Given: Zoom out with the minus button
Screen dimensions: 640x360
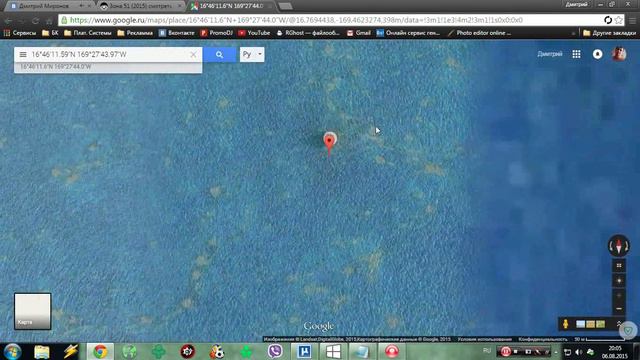Looking at the screenshot, I should (619, 309).
